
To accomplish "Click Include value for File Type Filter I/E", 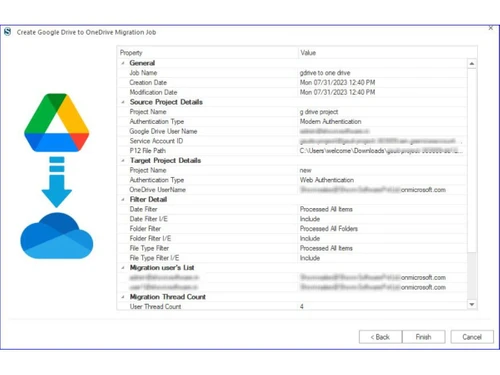I will 310,258.
